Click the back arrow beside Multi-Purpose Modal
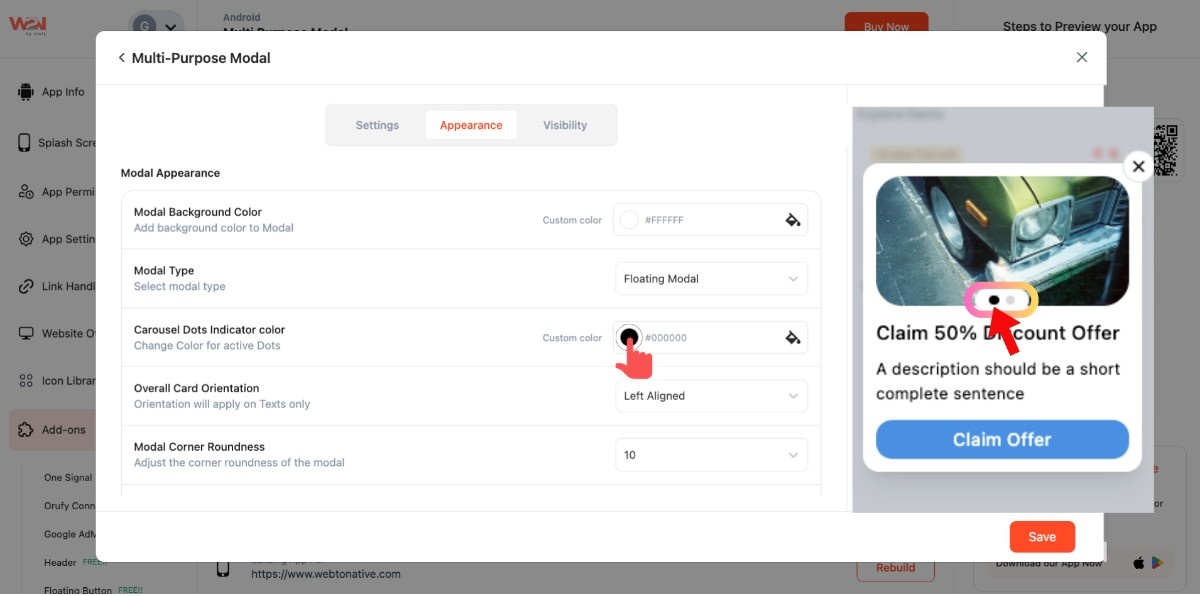 (121, 58)
